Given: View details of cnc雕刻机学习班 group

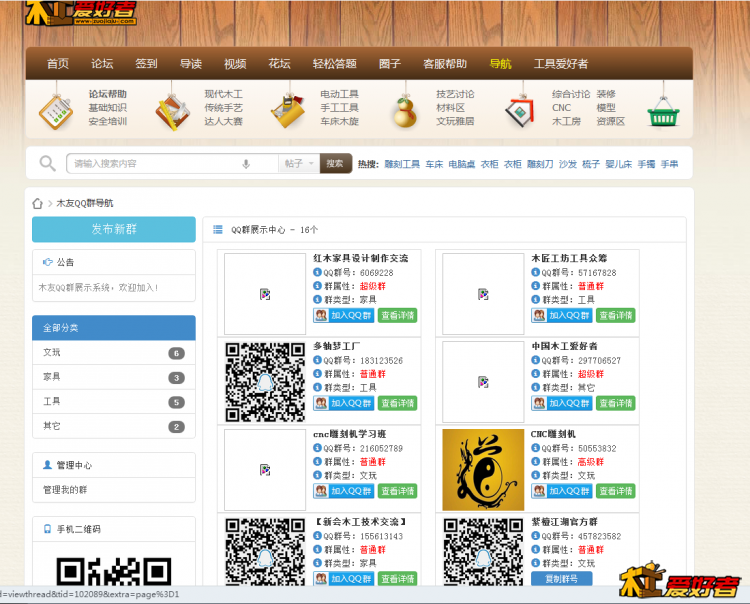Looking at the screenshot, I should point(397,491).
